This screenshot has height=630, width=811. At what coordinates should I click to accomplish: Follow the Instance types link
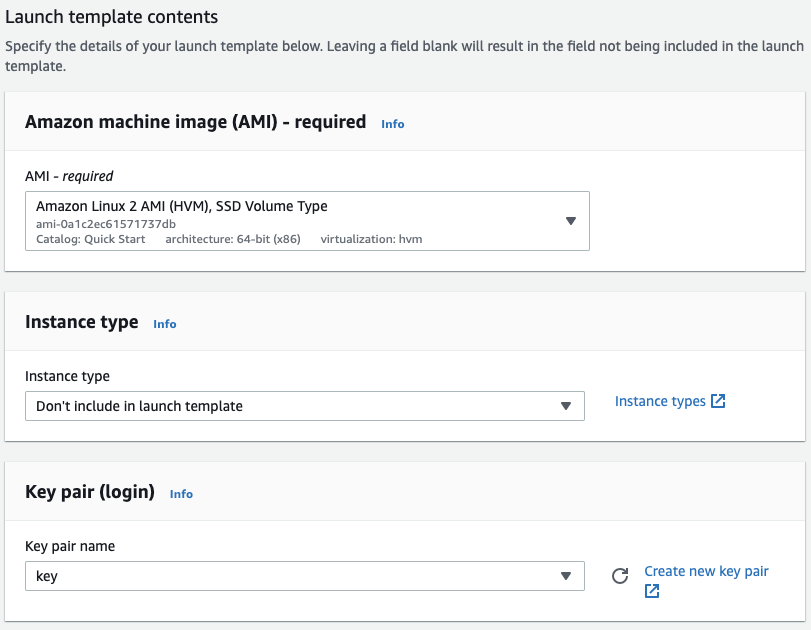(660, 401)
